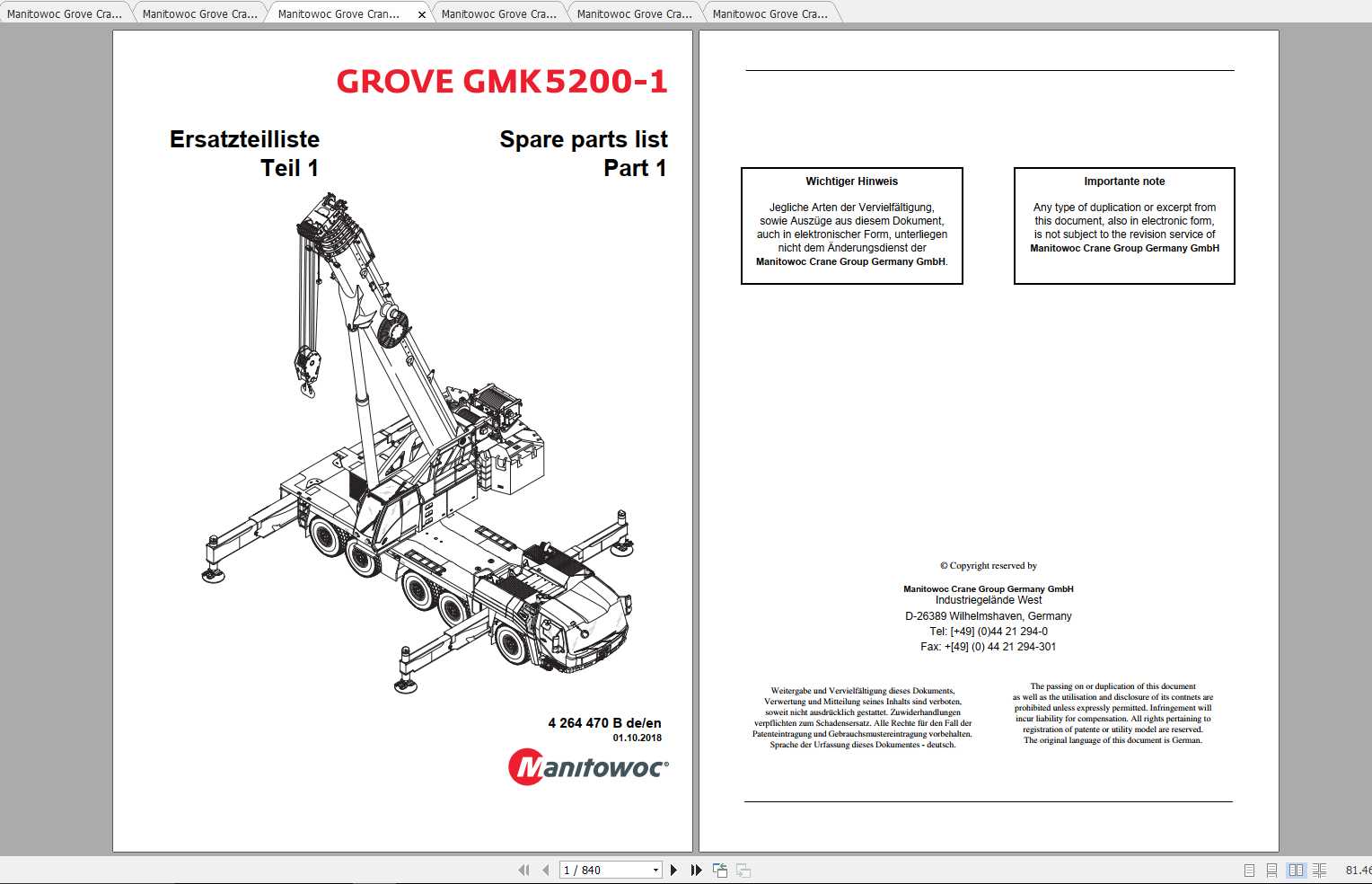1372x884 pixels.
Task: Switch to the fifth Manitowoc Grove tab
Action: [635, 13]
